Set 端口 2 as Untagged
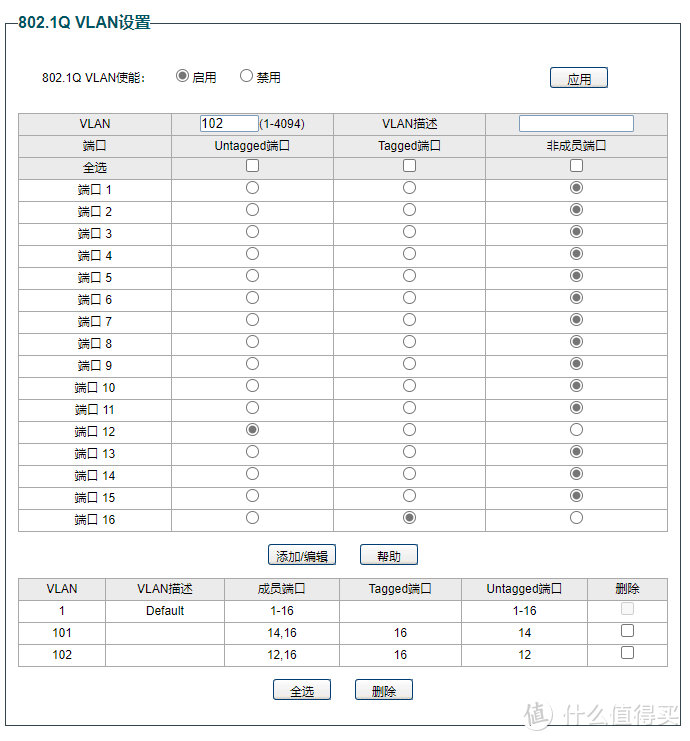The image size is (690, 741). (252, 210)
